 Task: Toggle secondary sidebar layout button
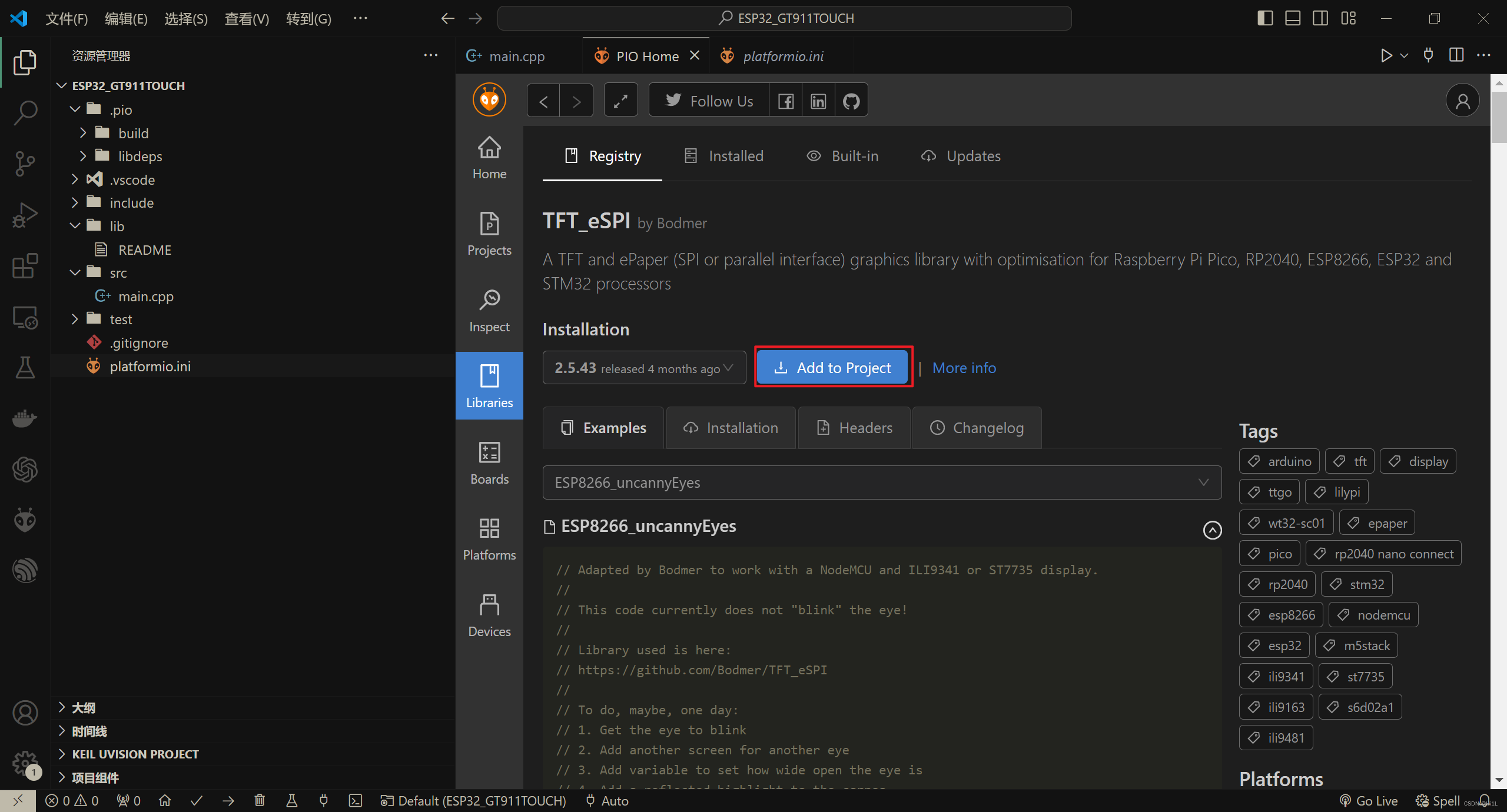tap(1320, 18)
